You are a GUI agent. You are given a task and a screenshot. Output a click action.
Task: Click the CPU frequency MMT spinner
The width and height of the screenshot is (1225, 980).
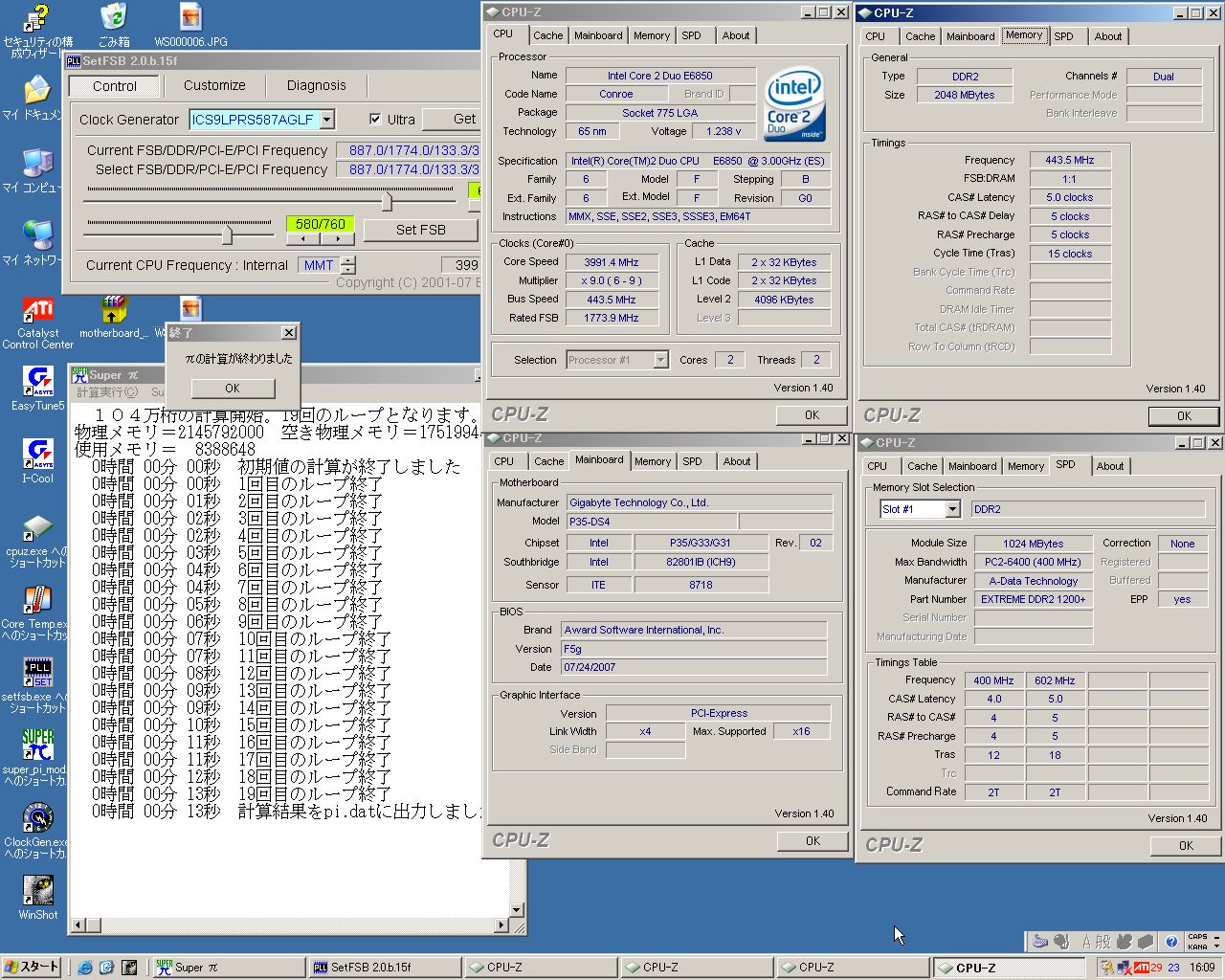click(x=348, y=265)
